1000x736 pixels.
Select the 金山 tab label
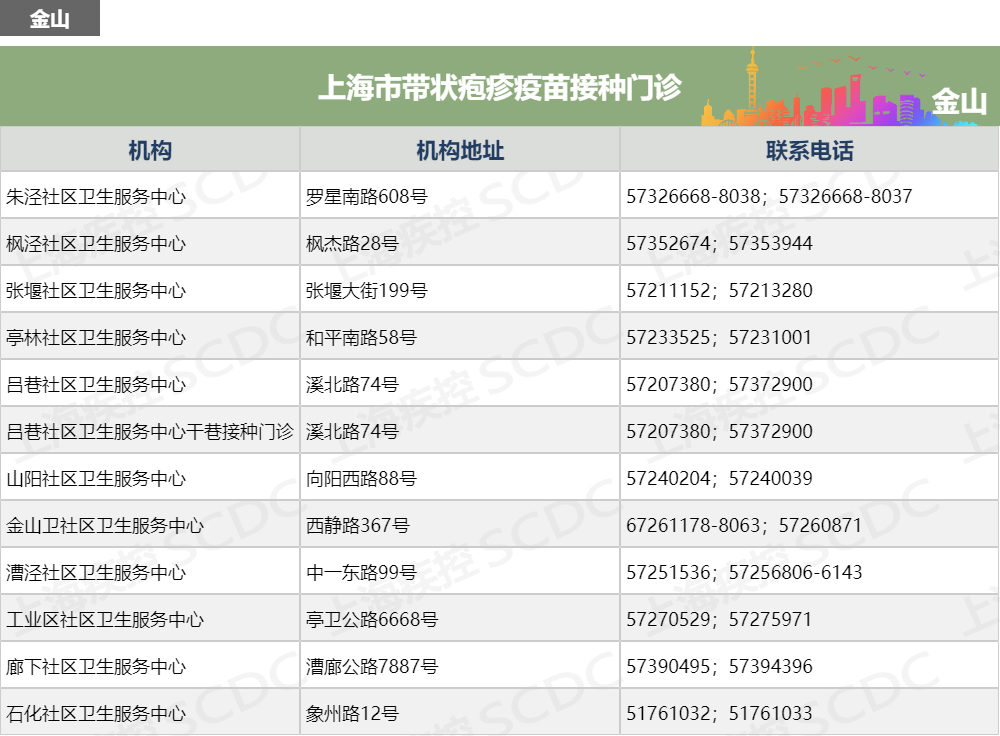click(50, 18)
